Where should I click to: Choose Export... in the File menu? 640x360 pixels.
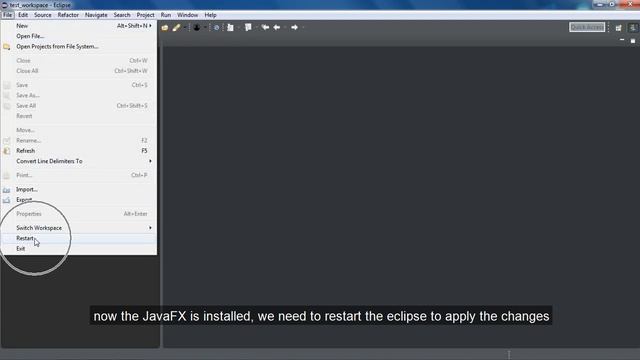coord(79,200)
